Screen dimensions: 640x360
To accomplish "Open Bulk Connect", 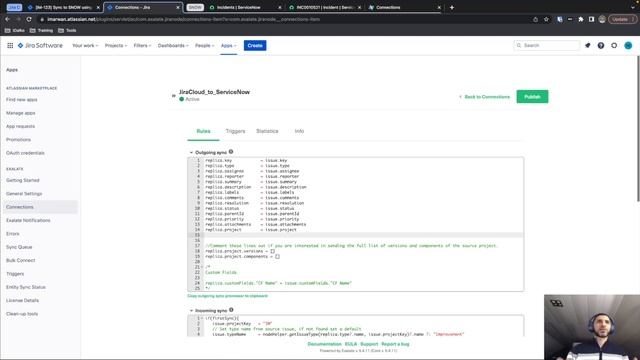I will click(20, 260).
